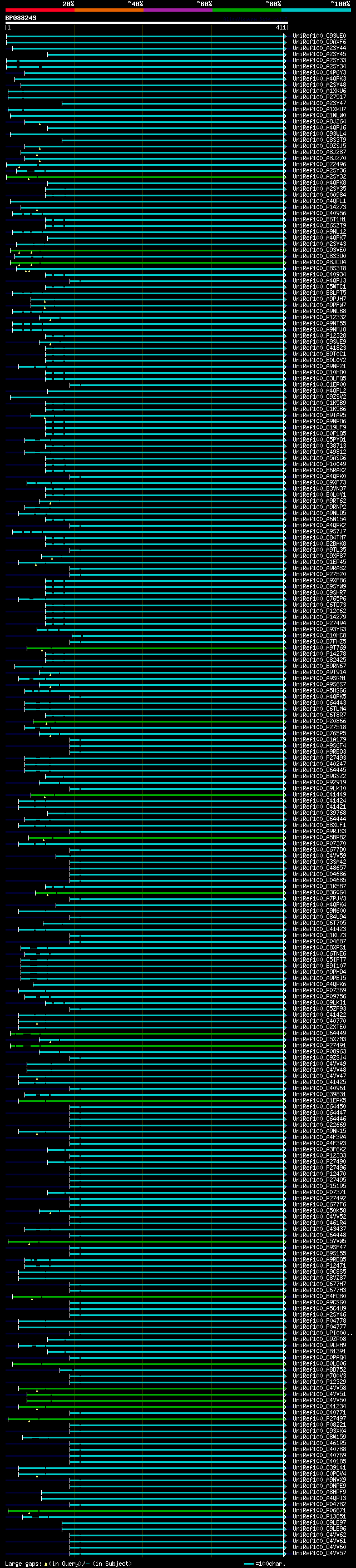356x1568 pixels.
Task: Open hit UniRef100_A2SY44
Action: point(319,48)
